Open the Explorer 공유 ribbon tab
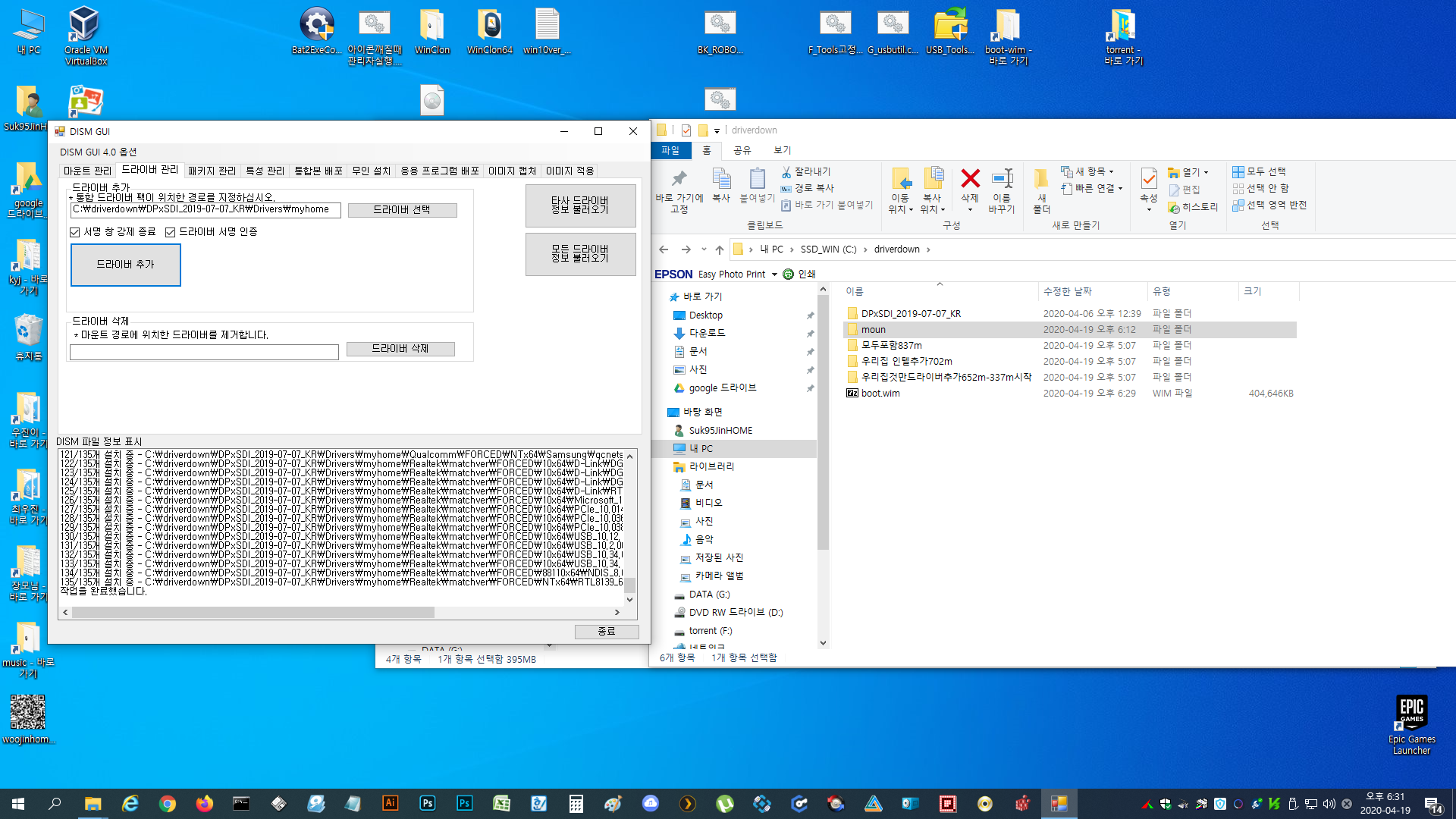The image size is (1456, 819). pyautogui.click(x=742, y=150)
